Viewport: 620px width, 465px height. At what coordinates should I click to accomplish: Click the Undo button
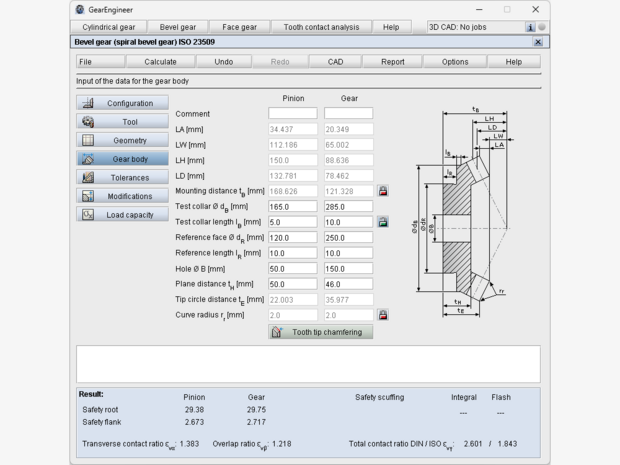pos(224,62)
